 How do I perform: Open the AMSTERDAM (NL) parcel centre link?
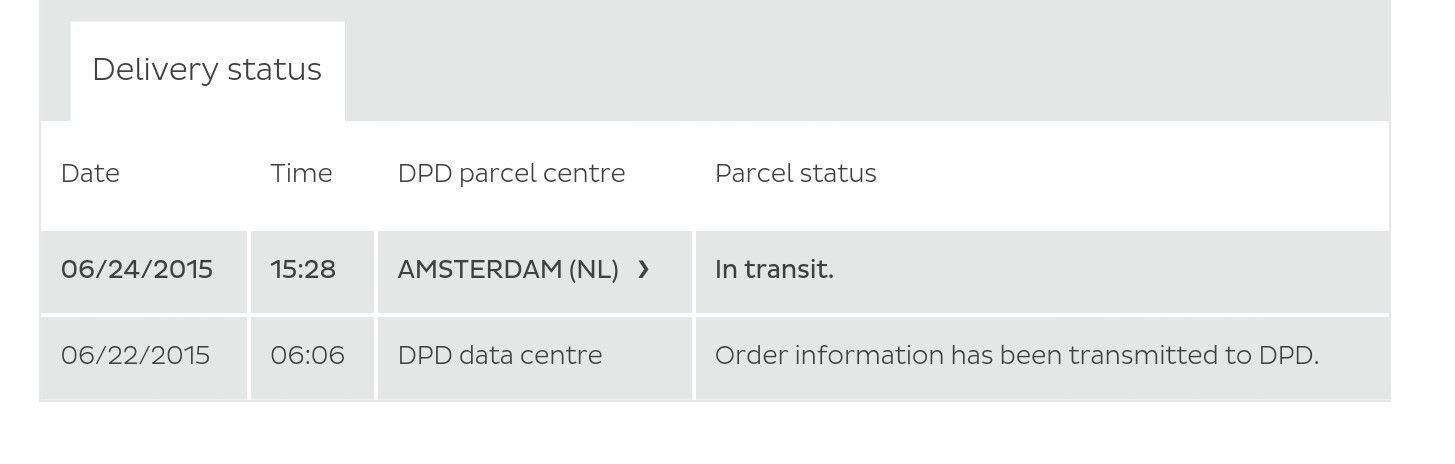pos(508,270)
